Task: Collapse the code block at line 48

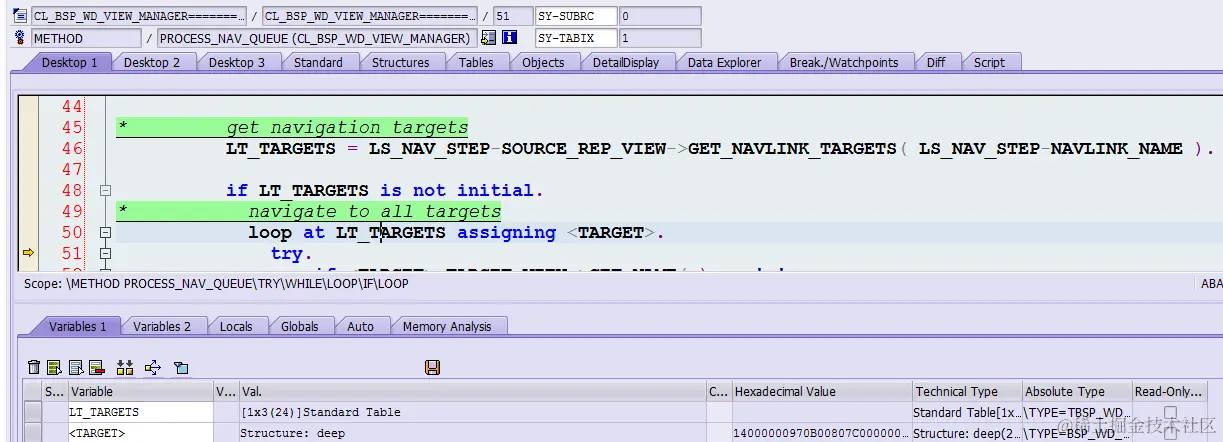Action: point(106,191)
